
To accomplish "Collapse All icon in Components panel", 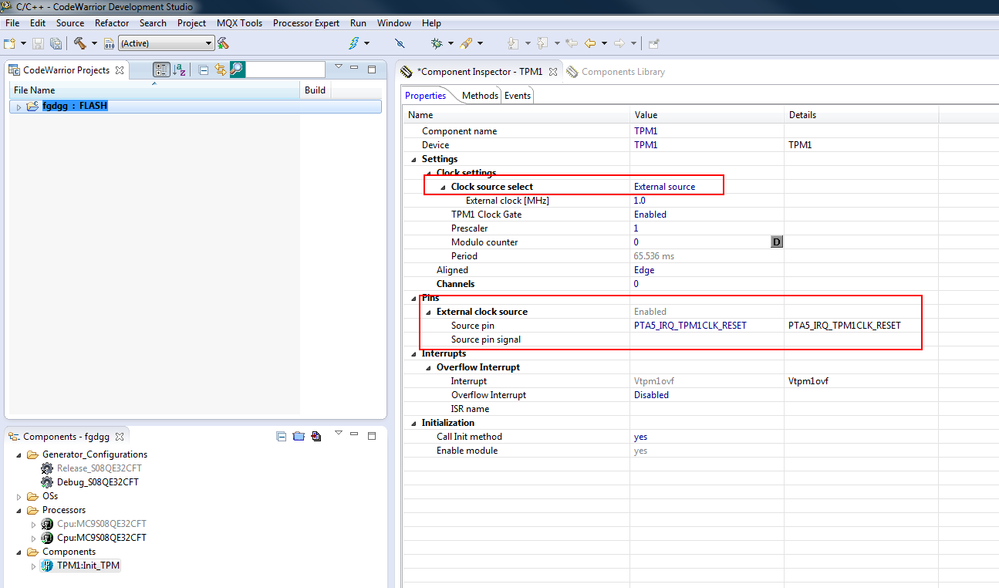I will (281, 436).
